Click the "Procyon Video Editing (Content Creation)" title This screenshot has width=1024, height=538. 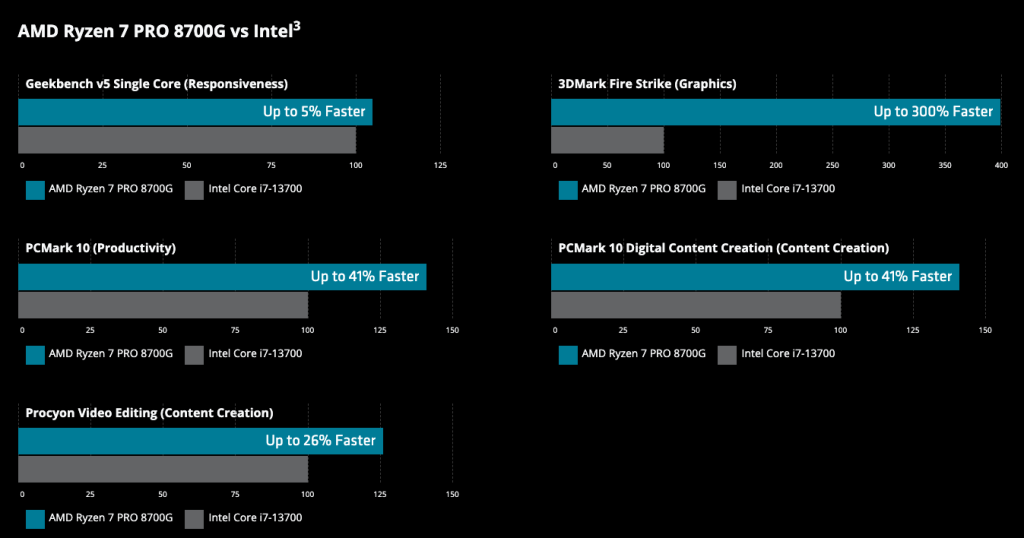(x=149, y=412)
